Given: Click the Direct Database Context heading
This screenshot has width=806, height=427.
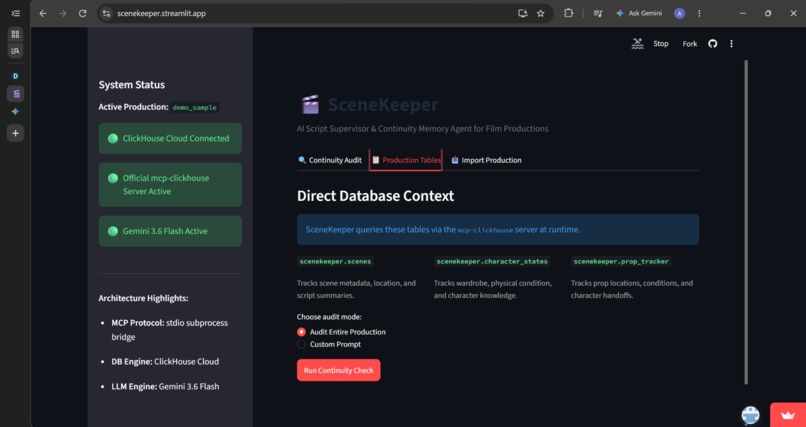Looking at the screenshot, I should [x=376, y=196].
